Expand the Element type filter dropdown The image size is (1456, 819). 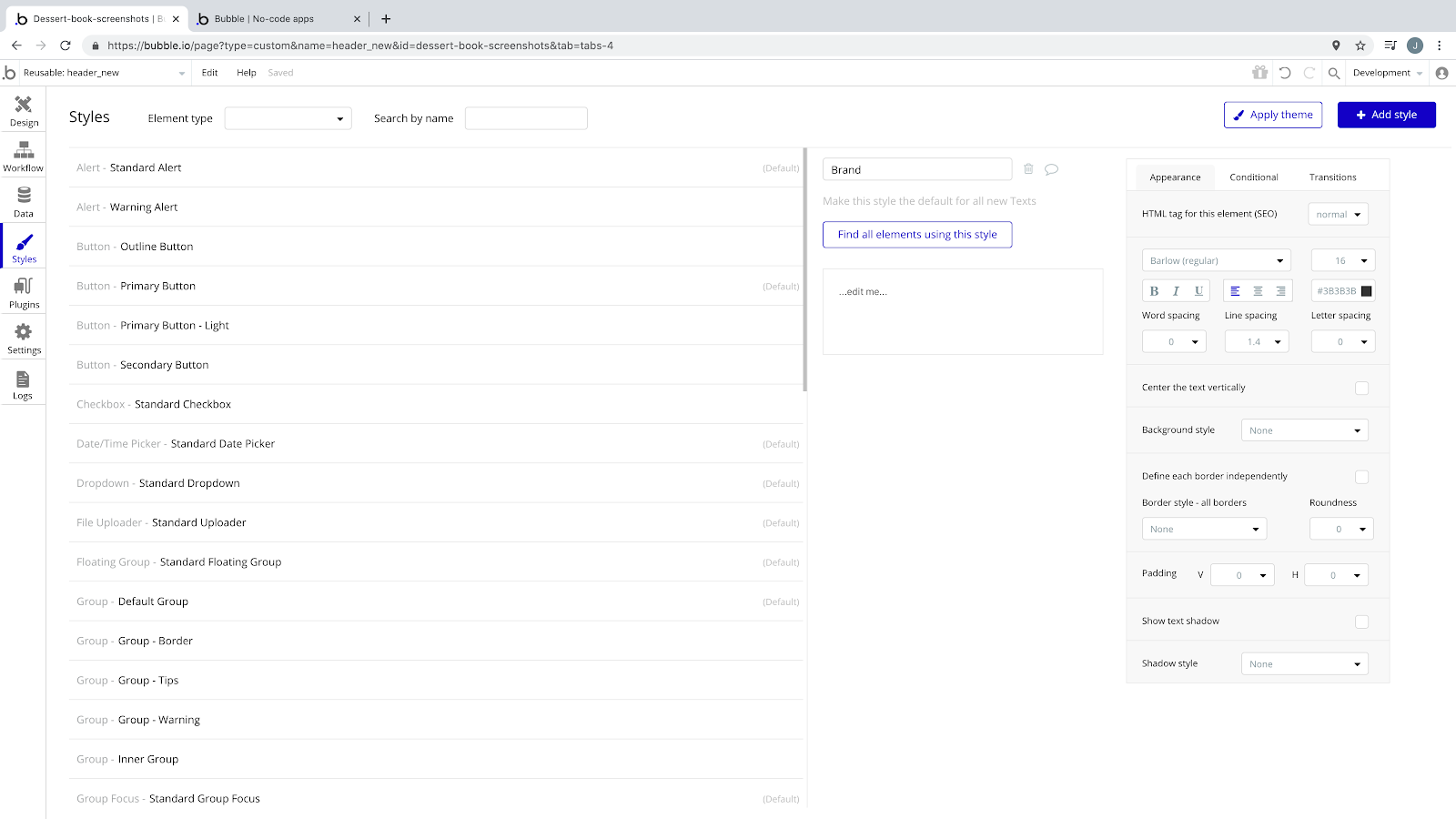coord(288,117)
